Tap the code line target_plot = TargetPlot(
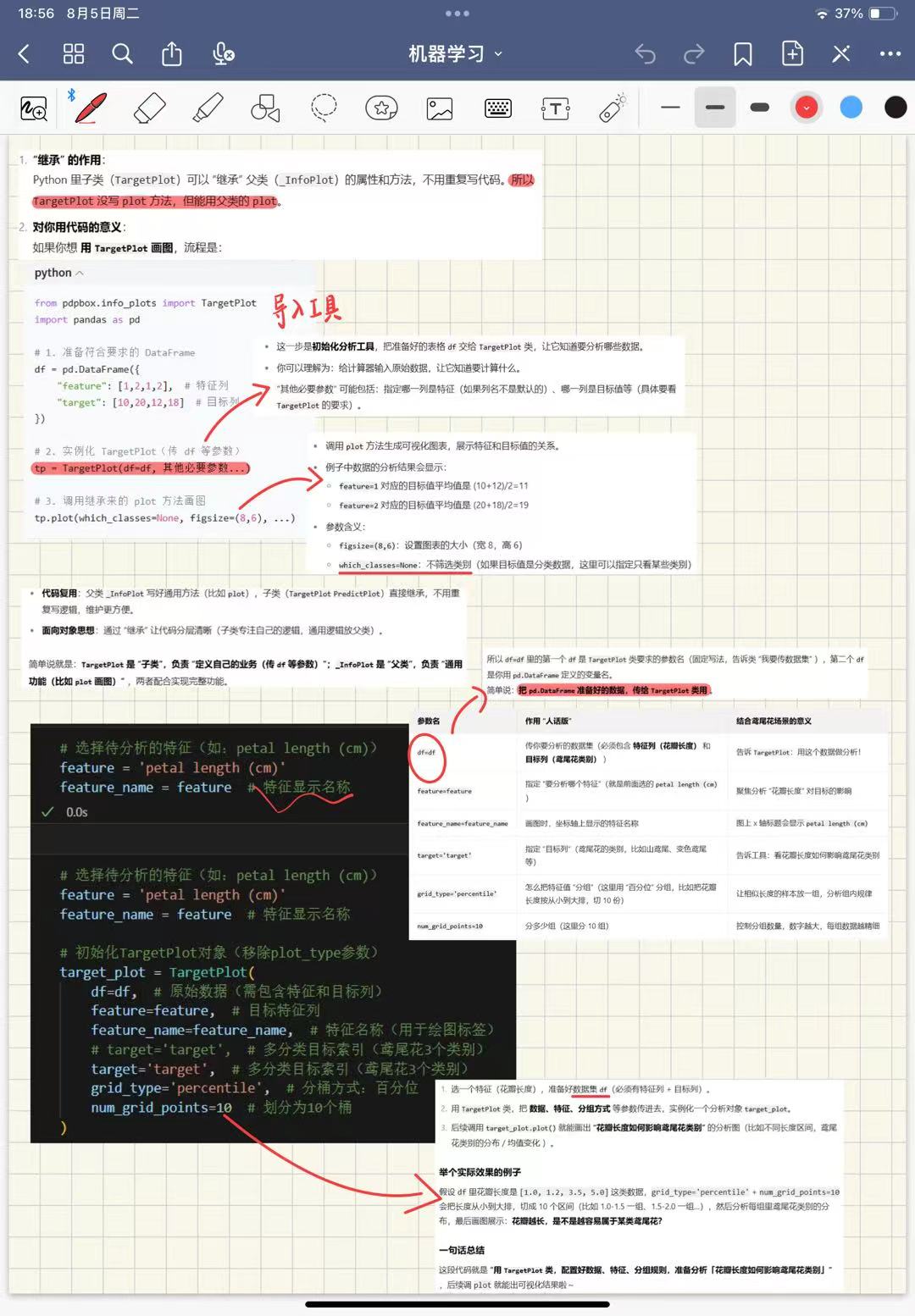Viewport: 915px width, 1316px height. (157, 972)
